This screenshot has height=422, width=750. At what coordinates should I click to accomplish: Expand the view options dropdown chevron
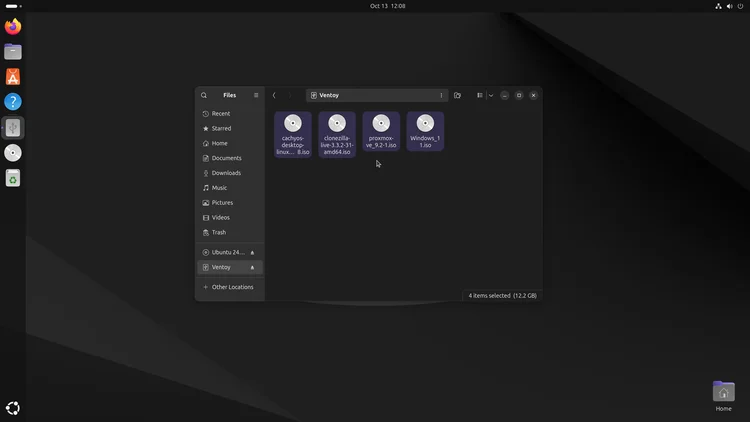click(491, 95)
